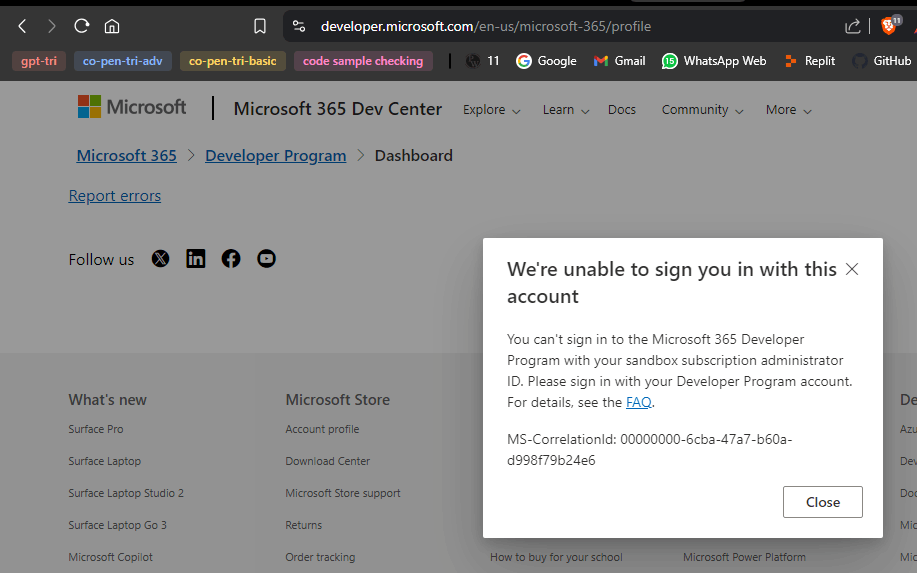Open Microsoft Copilot footer link

pos(111,557)
